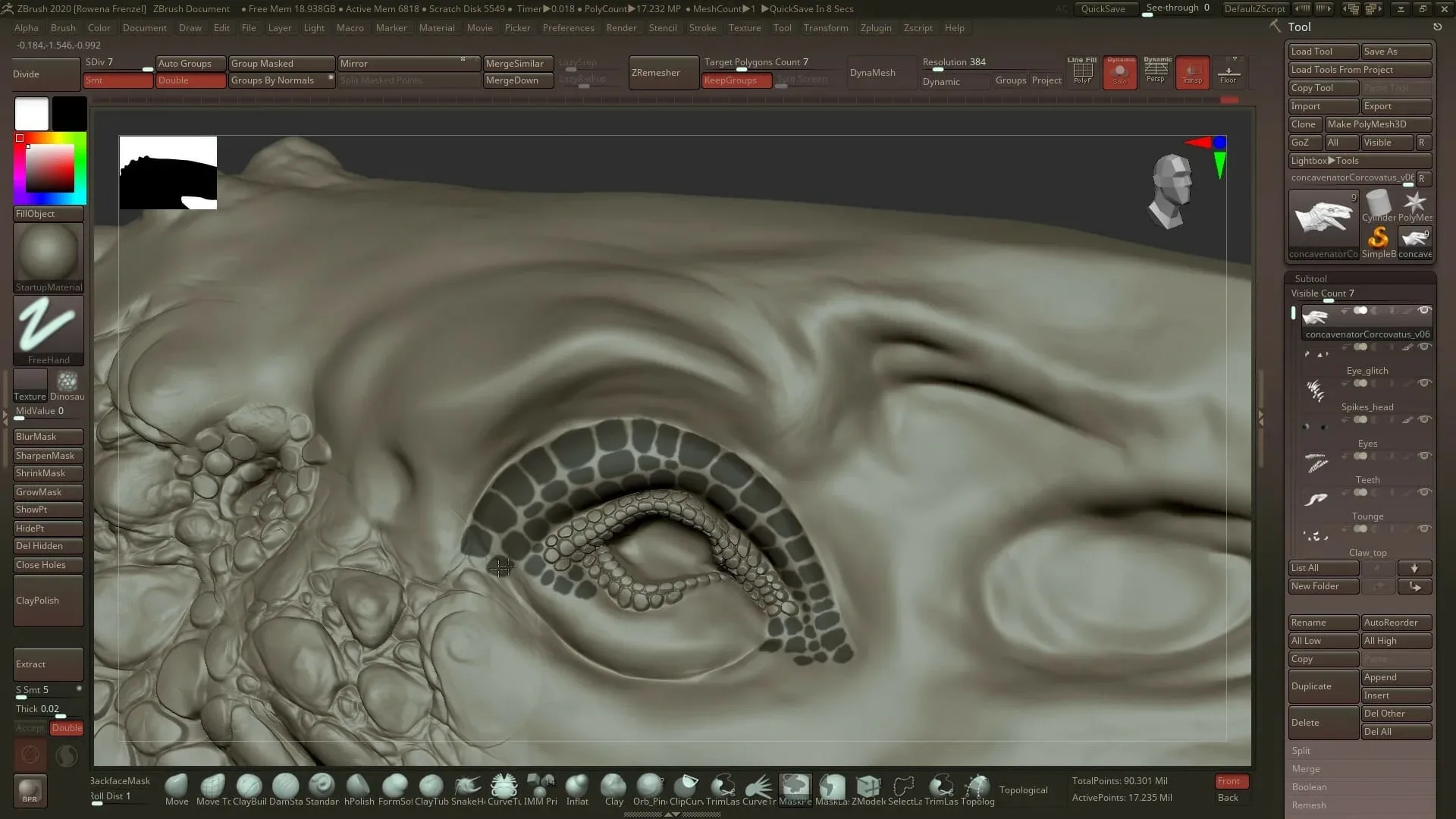Pick a color in the color picker gradient
Viewport: 1456px width, 819px height.
click(x=49, y=167)
